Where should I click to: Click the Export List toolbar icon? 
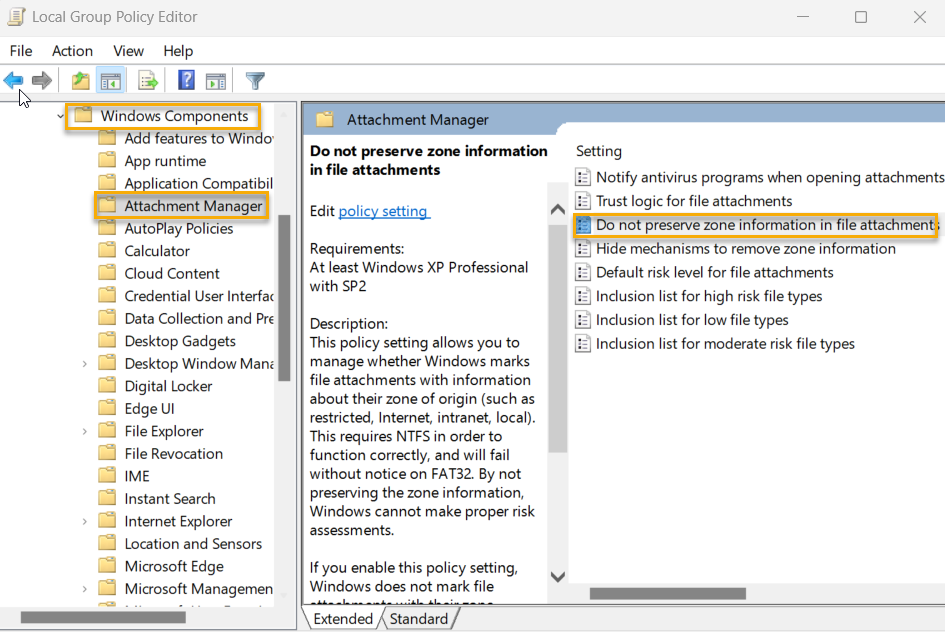click(146, 80)
